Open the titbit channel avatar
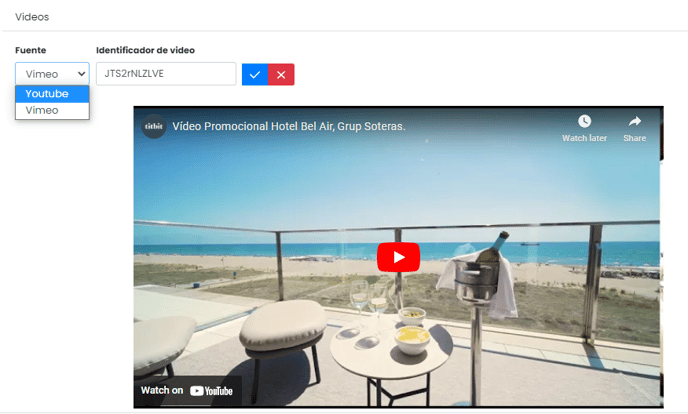Viewport: 688px width, 414px height. 154,126
